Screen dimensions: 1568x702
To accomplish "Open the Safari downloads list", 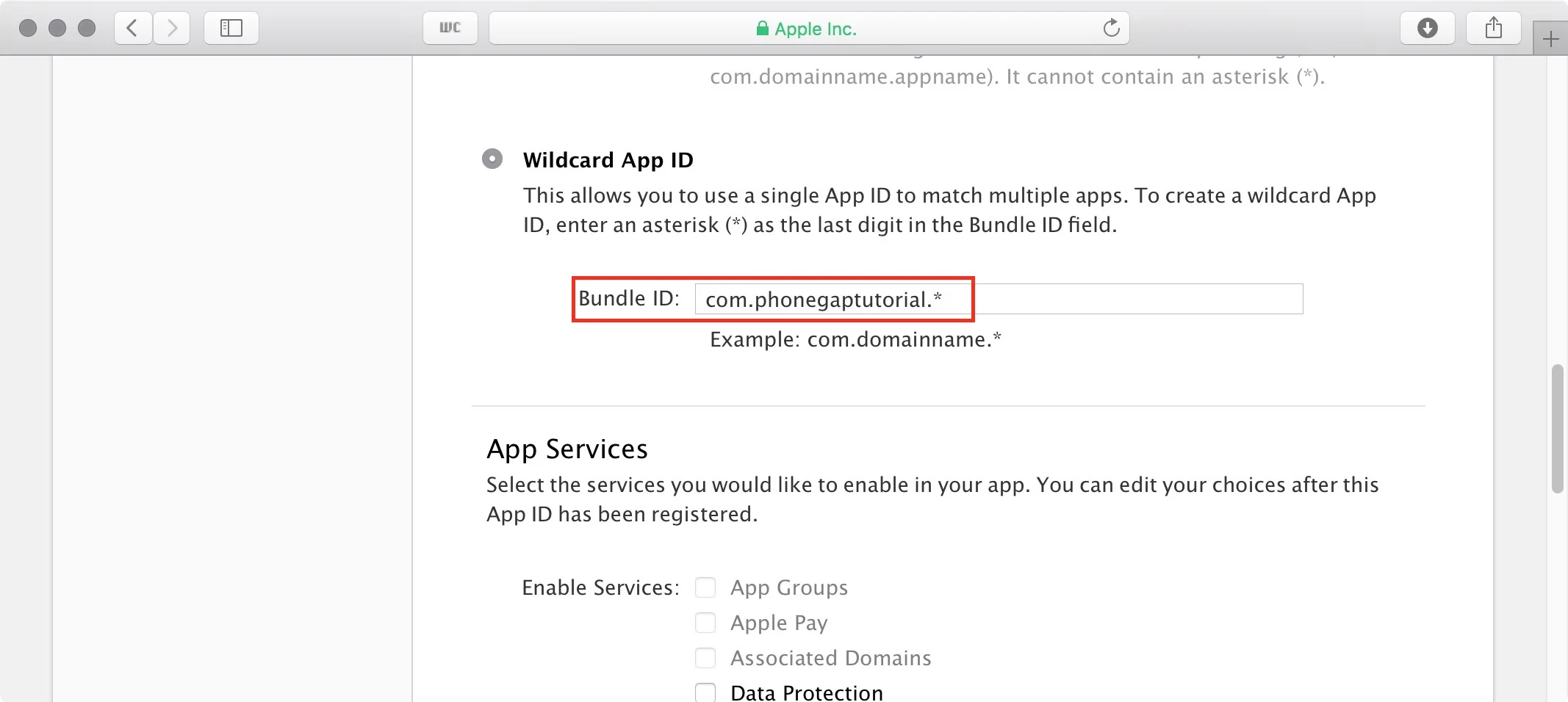I will [1428, 28].
